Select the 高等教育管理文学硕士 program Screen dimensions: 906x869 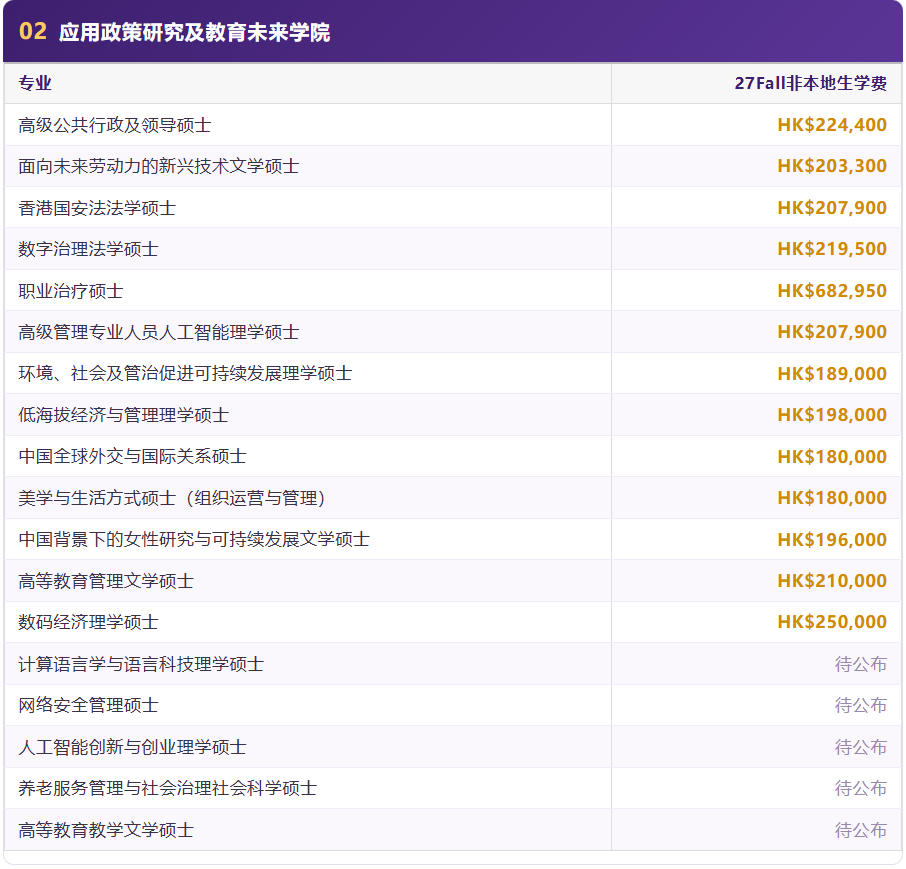[106, 581]
